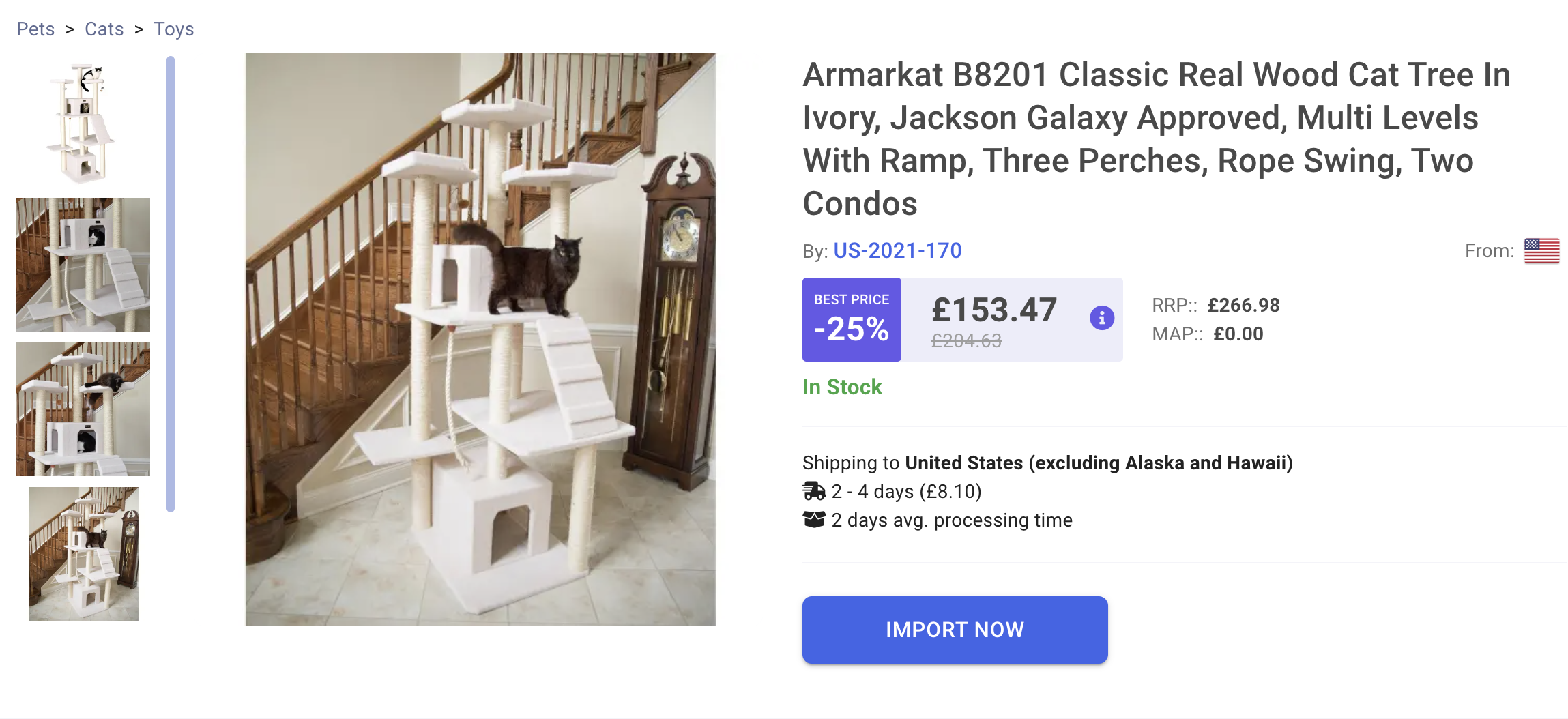The height and width of the screenshot is (719, 1568).
Task: Open supplier US-2021-170 link
Action: coord(897,251)
